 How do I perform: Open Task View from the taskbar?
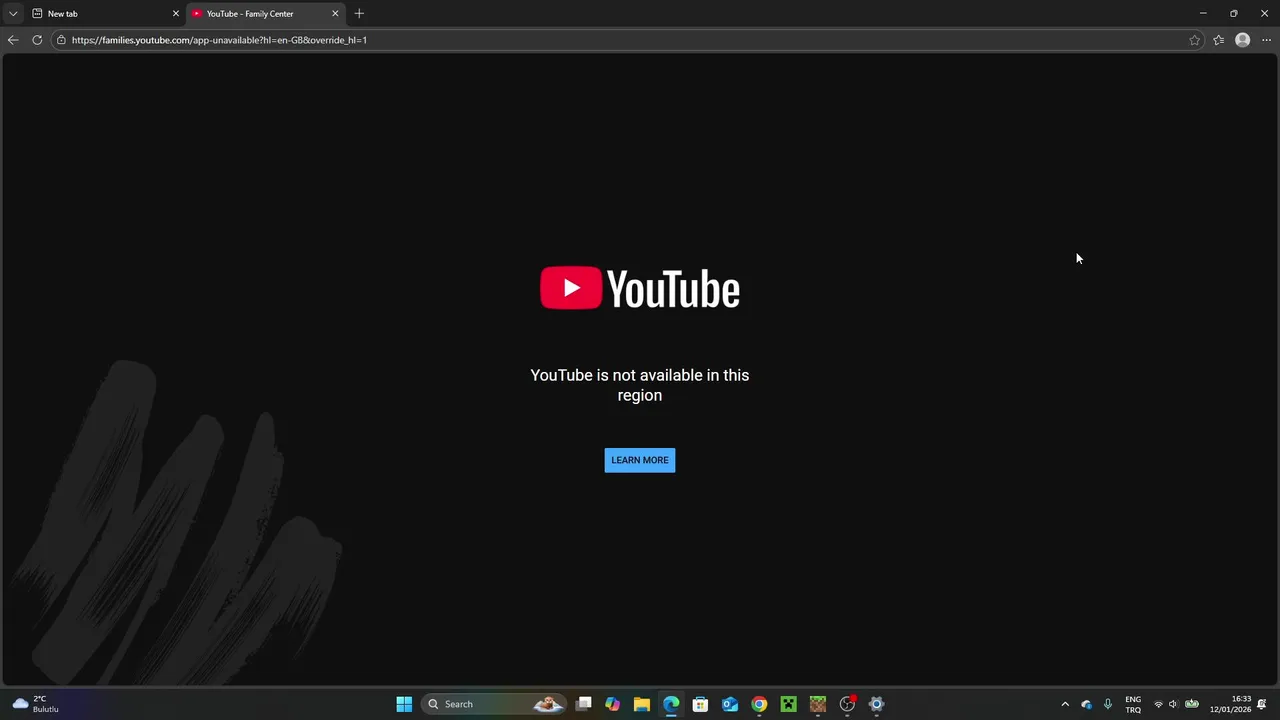click(584, 704)
